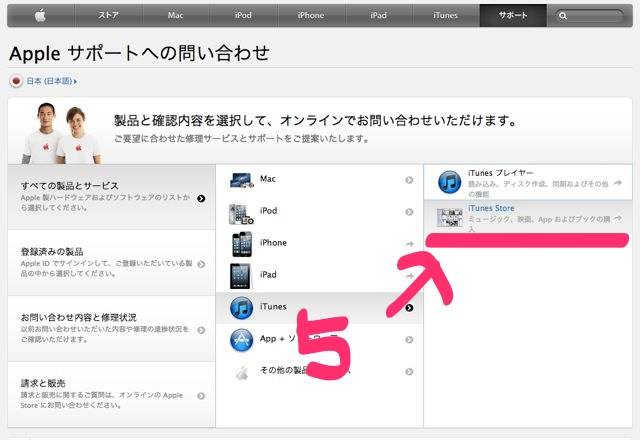The height and width of the screenshot is (440, 640).
Task: Click the iTunes プレイヤー icon
Action: coord(449,182)
